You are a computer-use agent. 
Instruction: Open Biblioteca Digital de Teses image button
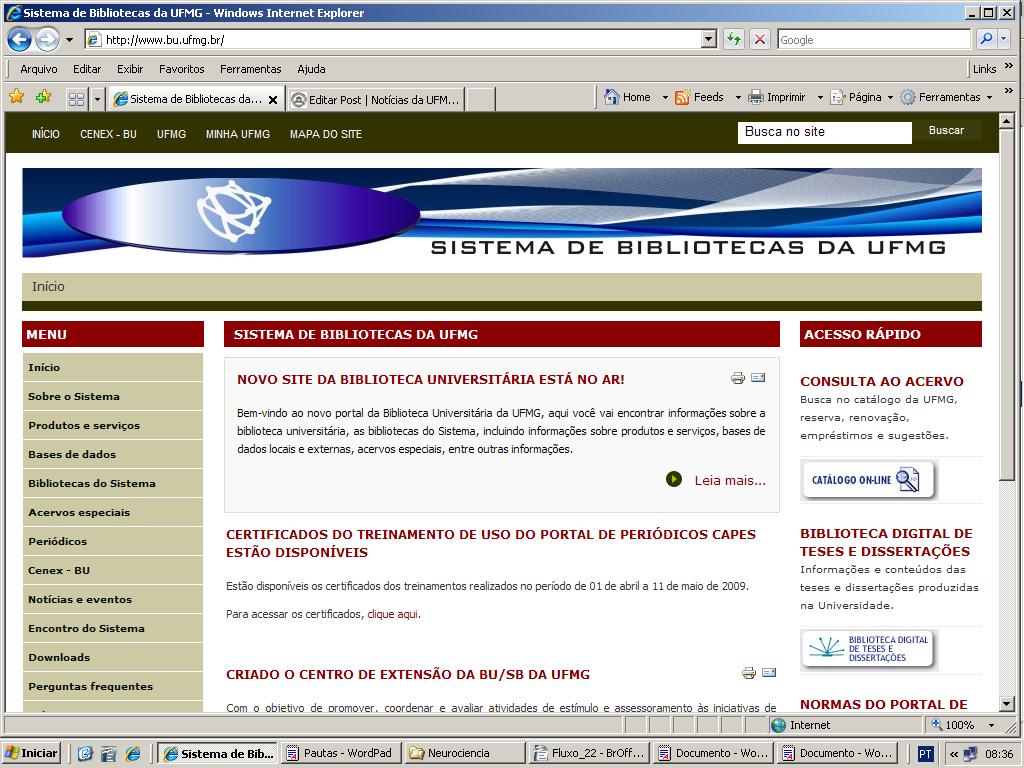coord(869,650)
